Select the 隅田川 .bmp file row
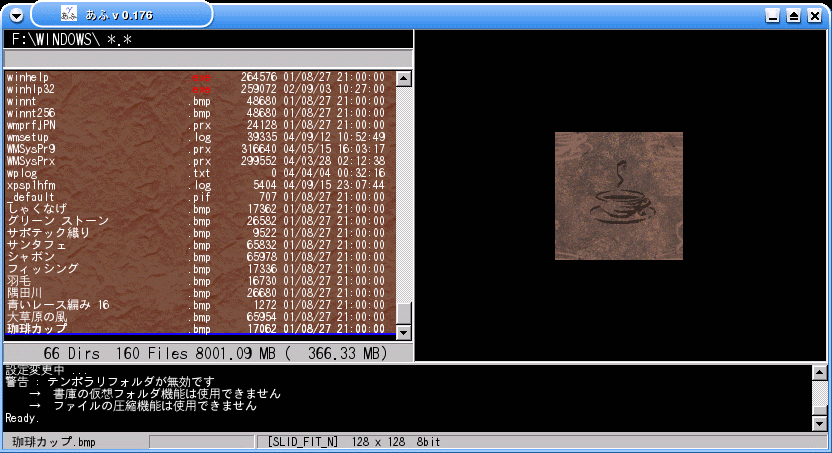Screen dimensions: 832x453 point(200,293)
